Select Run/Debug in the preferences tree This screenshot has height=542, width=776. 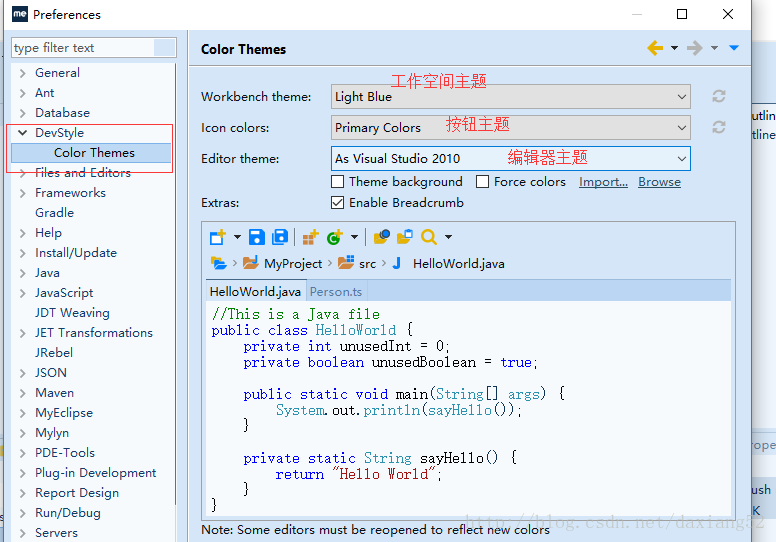coord(68,513)
